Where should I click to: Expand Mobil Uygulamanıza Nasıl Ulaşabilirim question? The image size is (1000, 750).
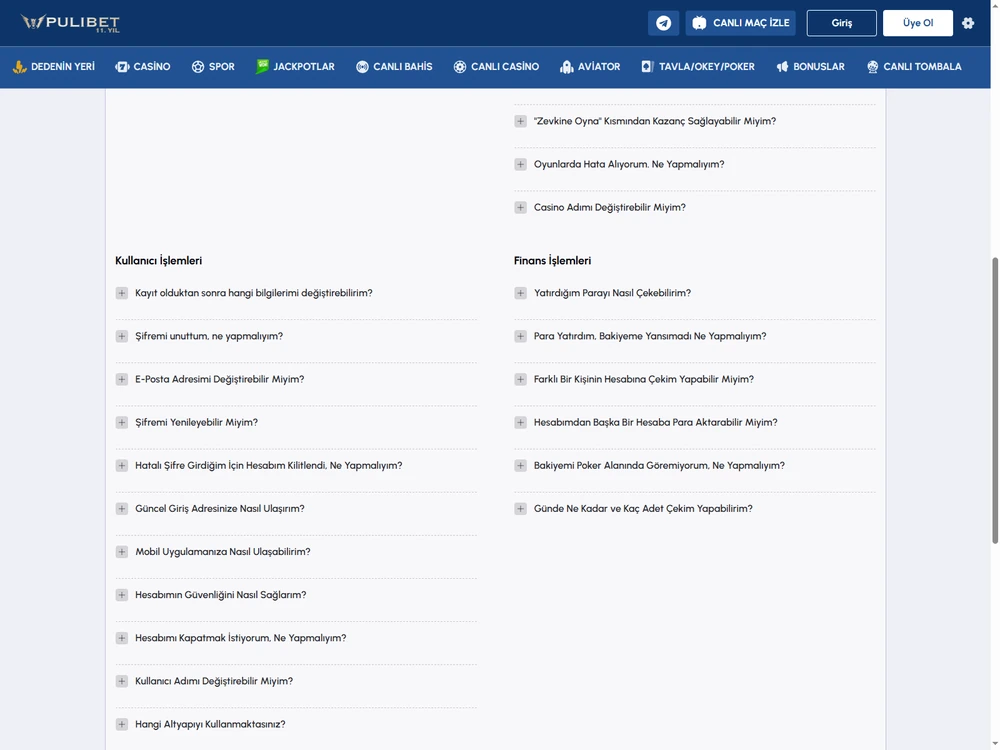(122, 552)
